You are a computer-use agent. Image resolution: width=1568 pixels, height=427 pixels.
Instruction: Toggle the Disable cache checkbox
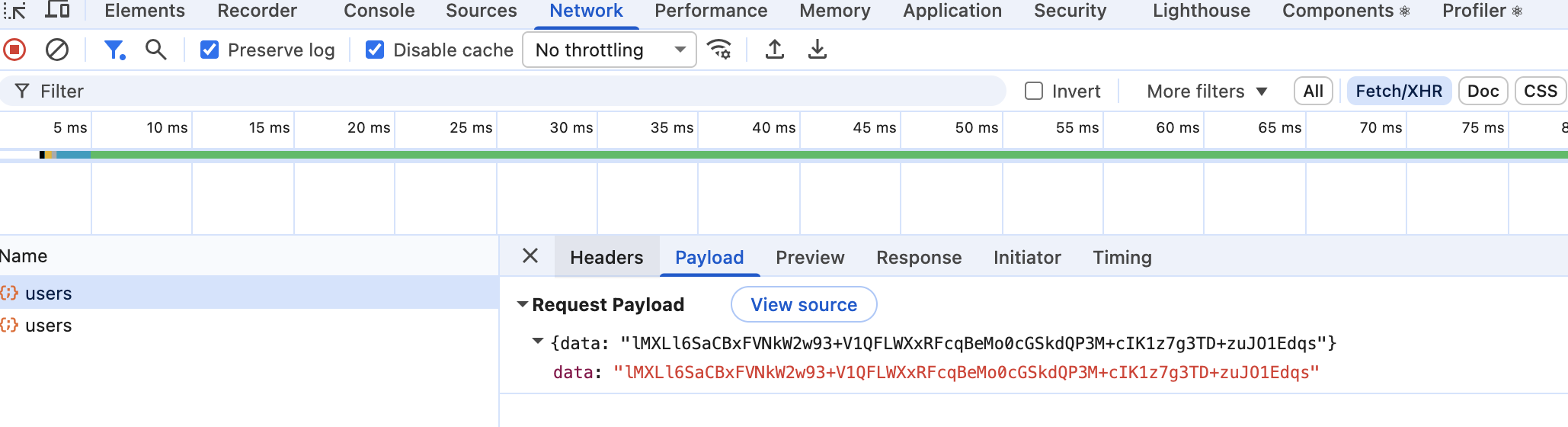click(375, 50)
